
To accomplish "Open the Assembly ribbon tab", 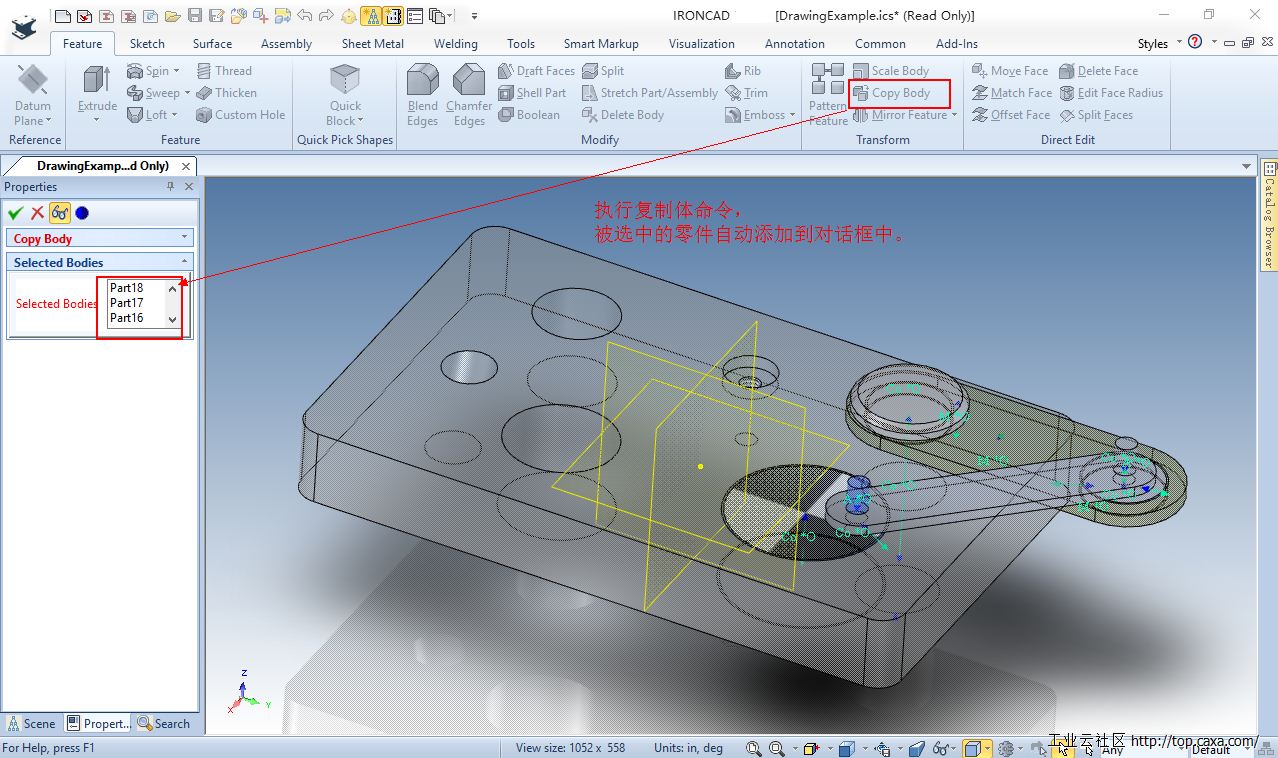I will 286,43.
